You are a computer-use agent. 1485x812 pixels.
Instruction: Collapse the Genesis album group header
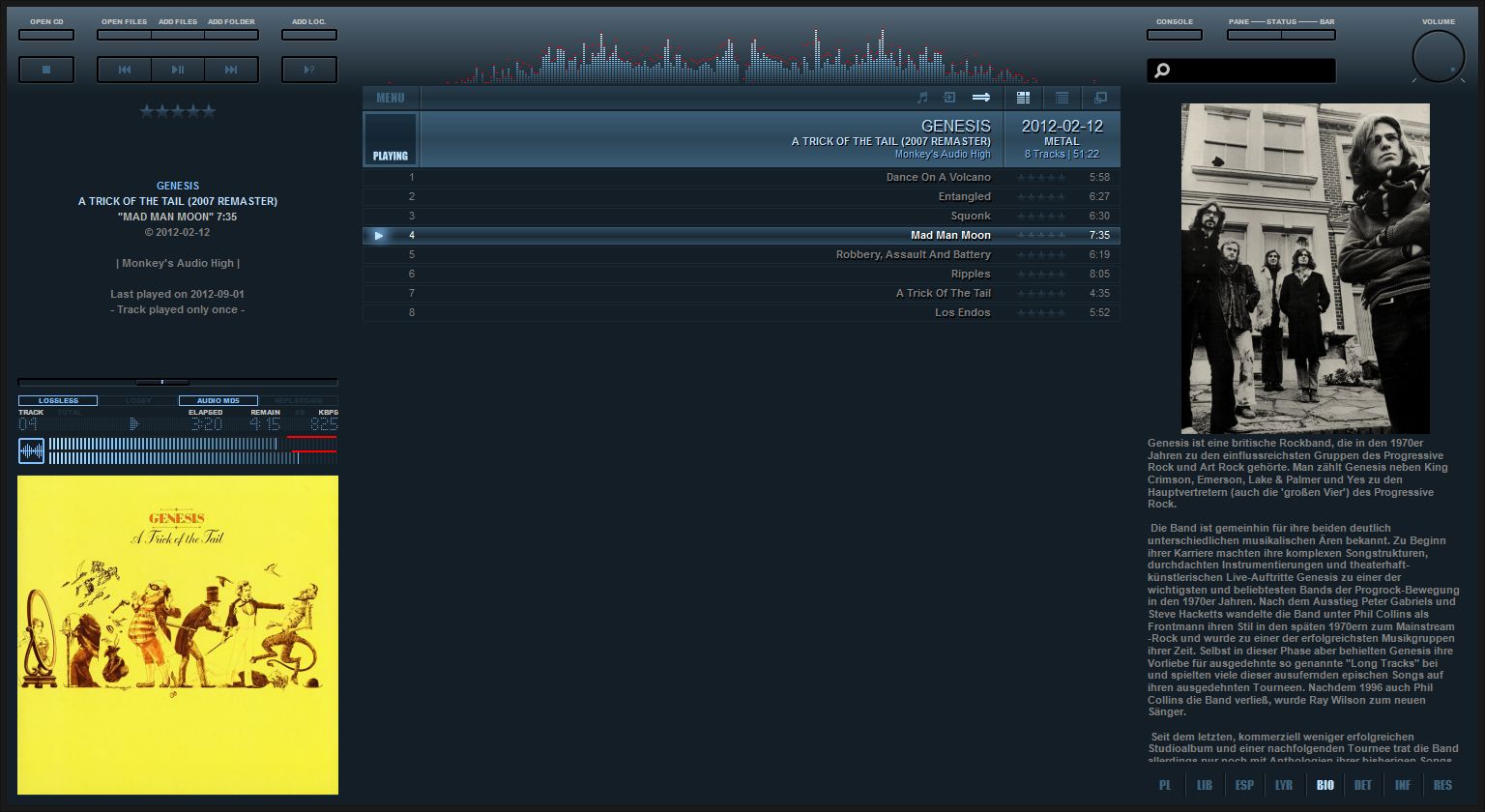click(x=742, y=139)
